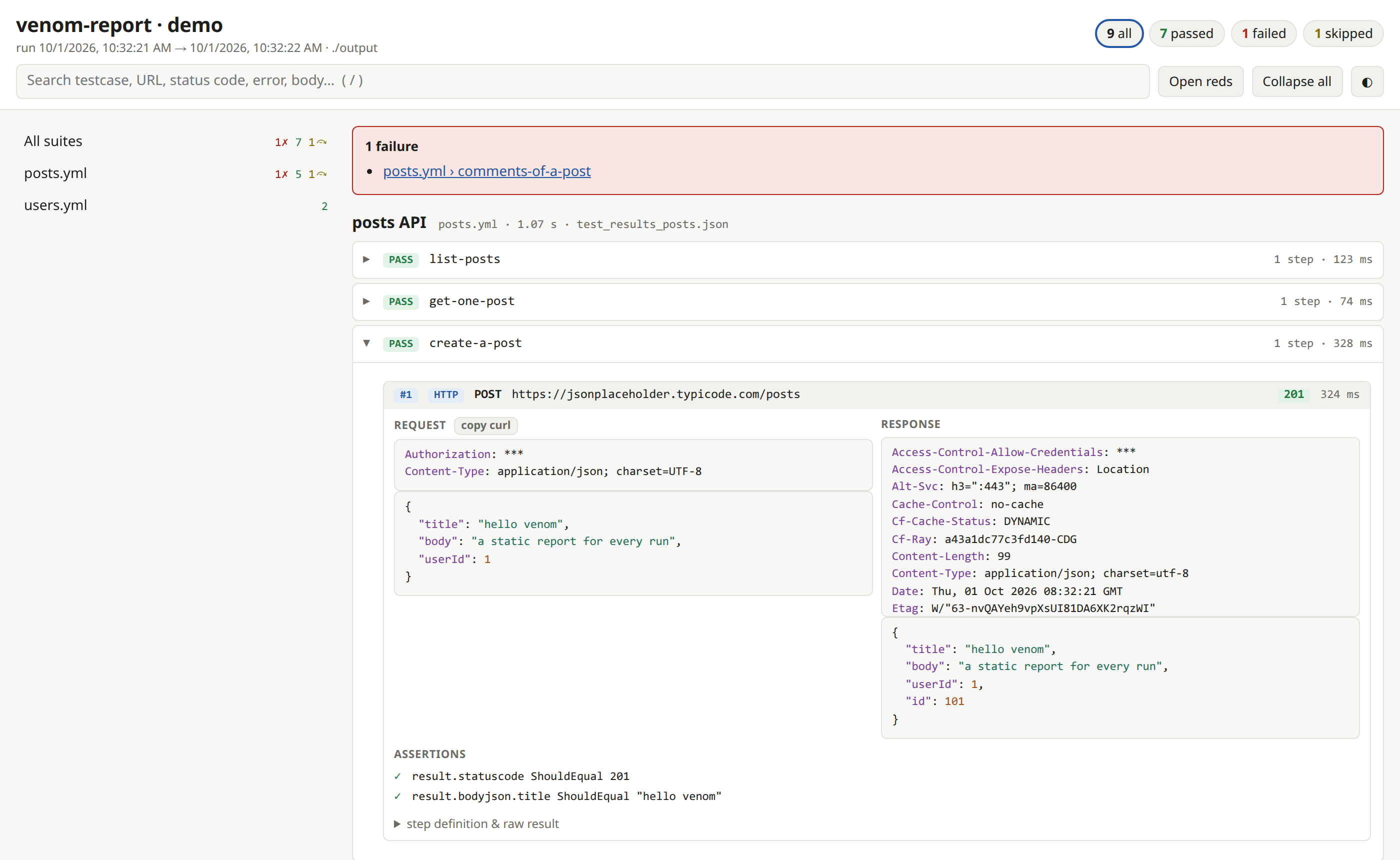Click the request body "userId": 1 line

[454, 559]
